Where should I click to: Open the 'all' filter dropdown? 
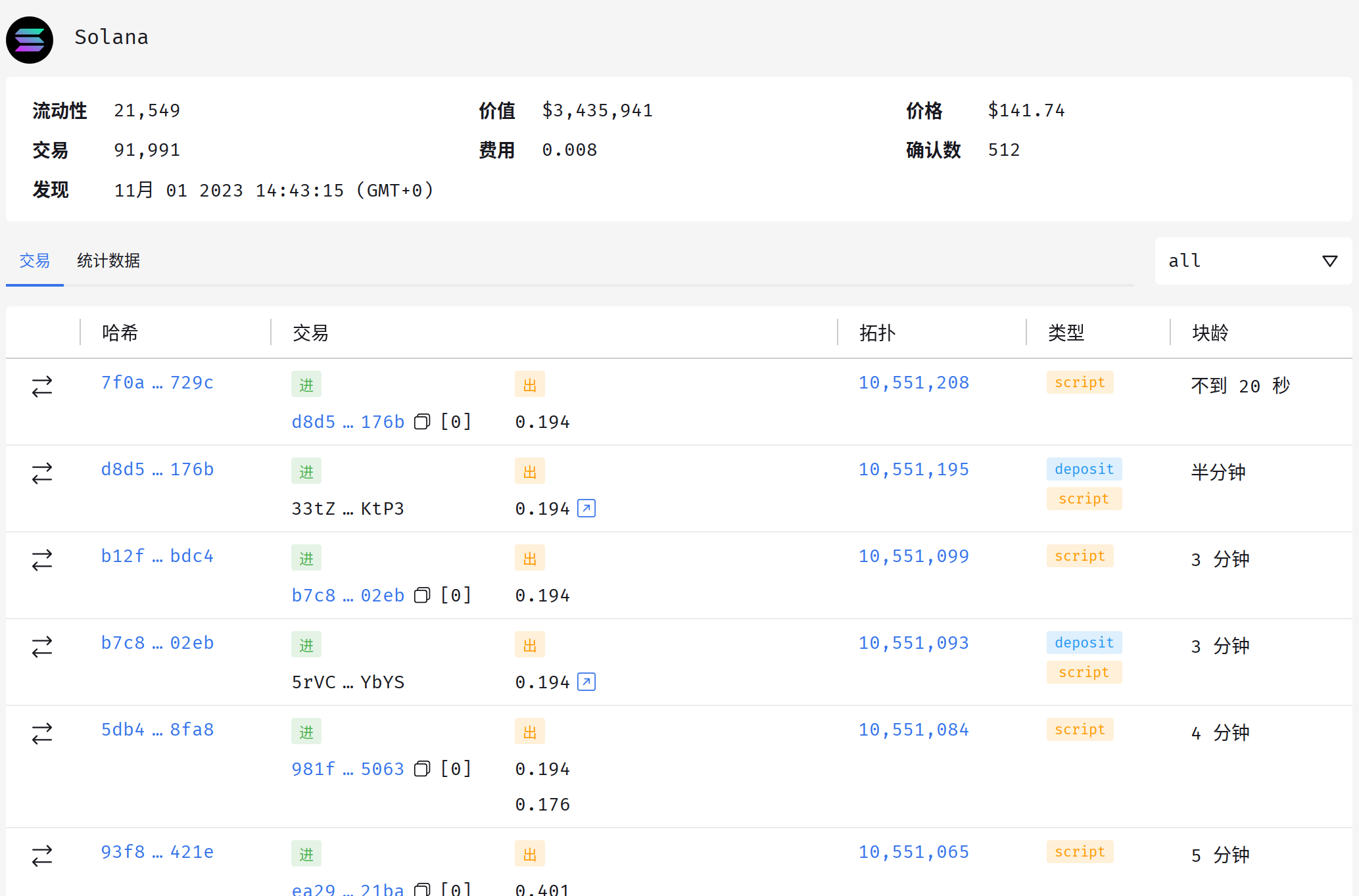point(1253,261)
